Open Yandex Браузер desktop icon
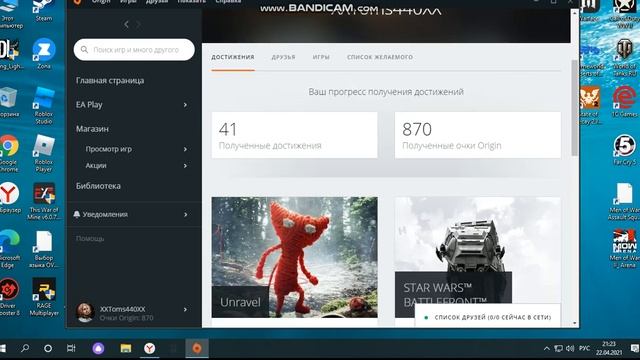 10,198
